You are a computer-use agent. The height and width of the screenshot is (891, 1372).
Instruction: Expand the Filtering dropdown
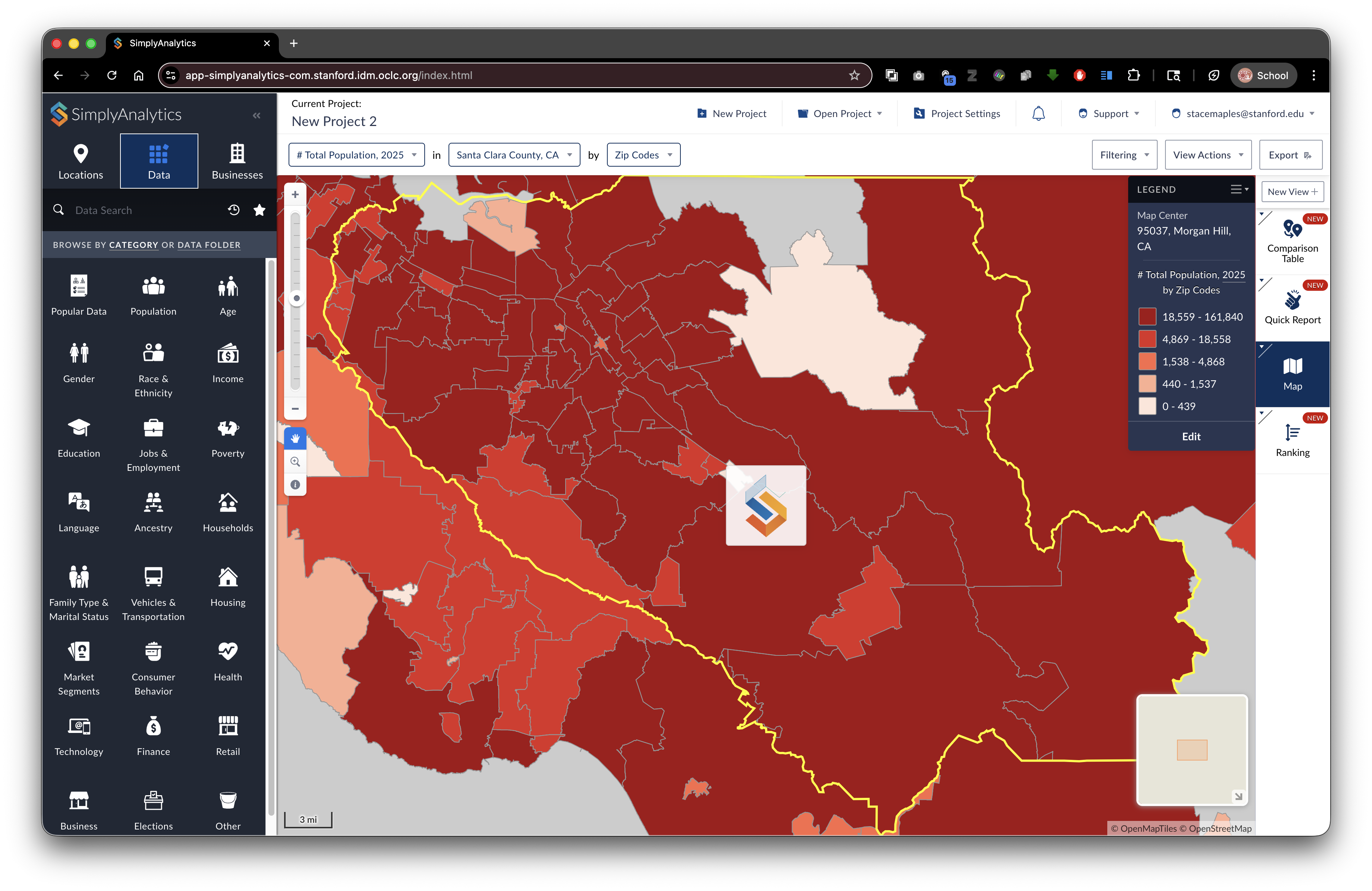[1124, 155]
